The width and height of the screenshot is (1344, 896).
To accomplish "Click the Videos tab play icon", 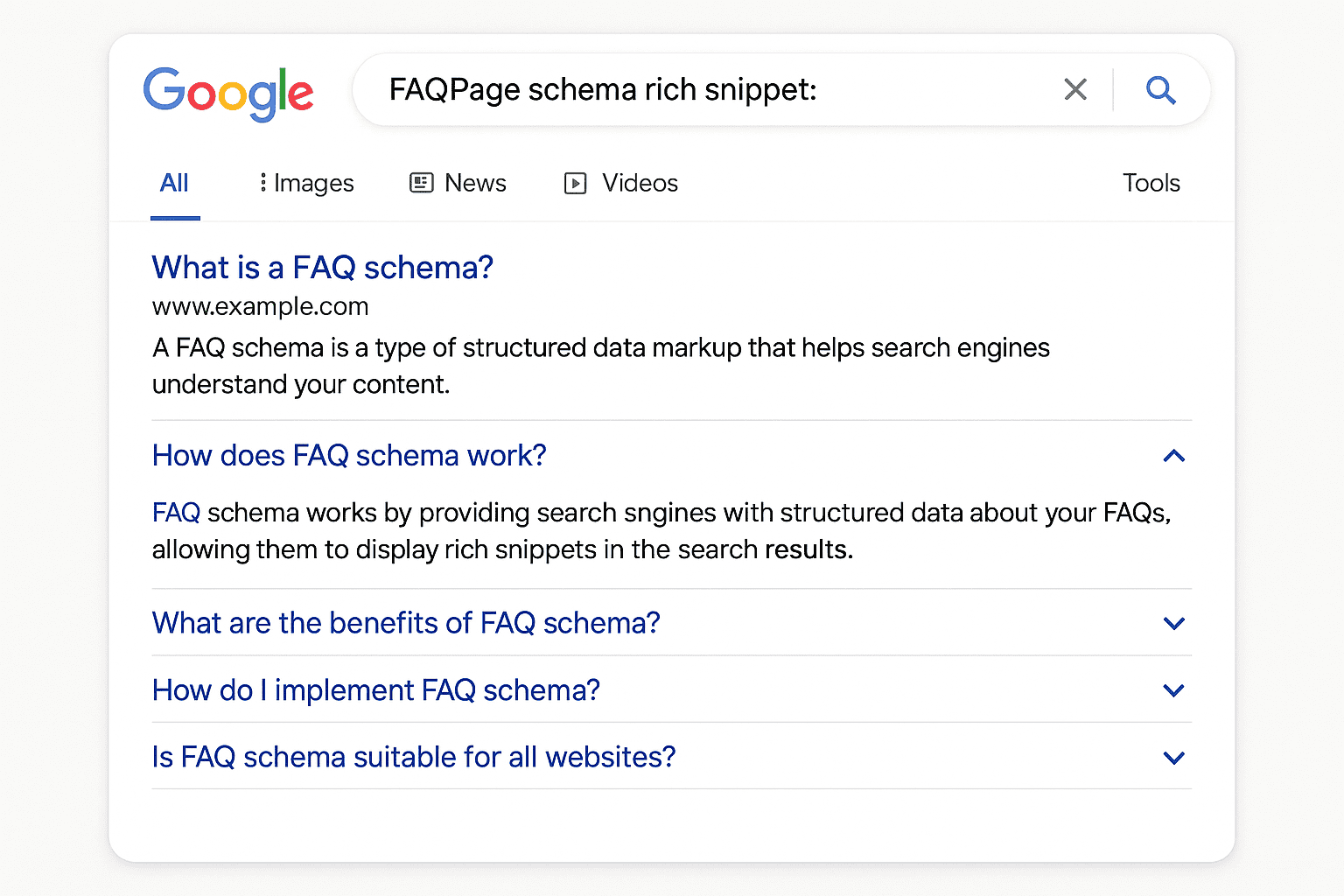I will coord(575,183).
